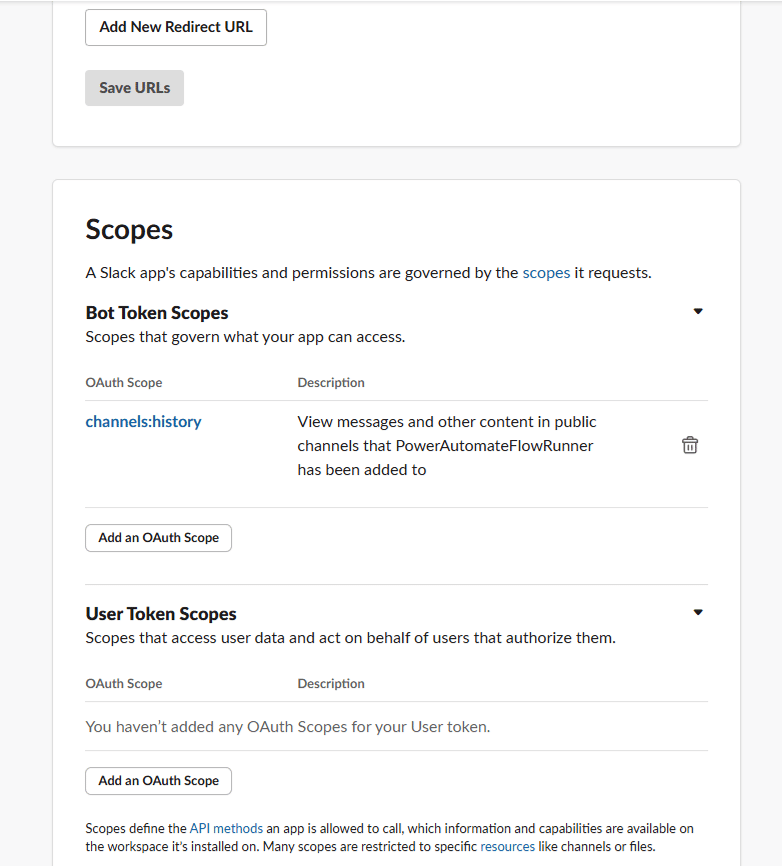This screenshot has height=866, width=782.
Task: Click OAuth Scope column header in Bot table
Action: click(124, 383)
